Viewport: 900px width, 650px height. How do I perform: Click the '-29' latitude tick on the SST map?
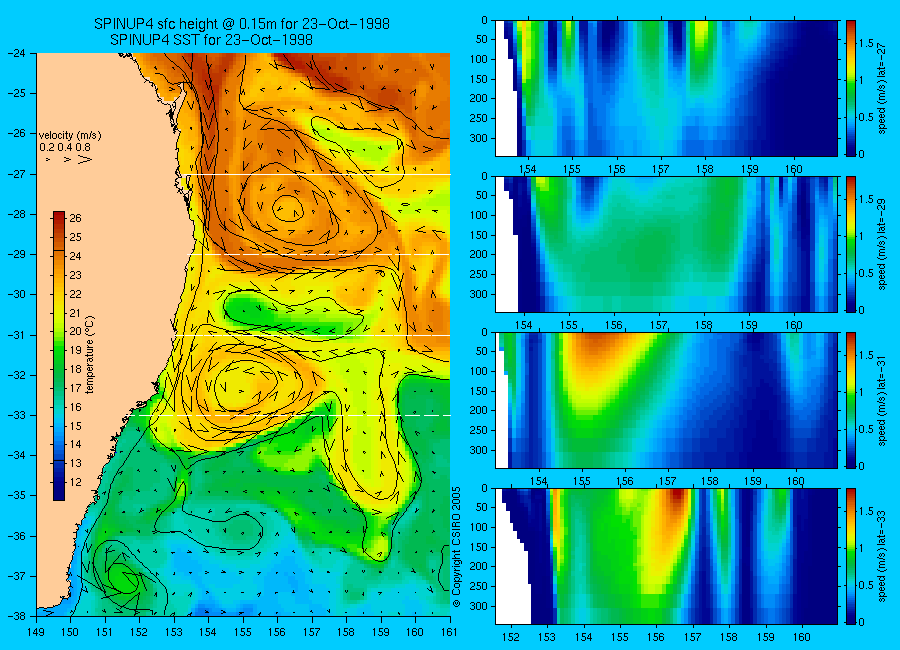[17, 254]
